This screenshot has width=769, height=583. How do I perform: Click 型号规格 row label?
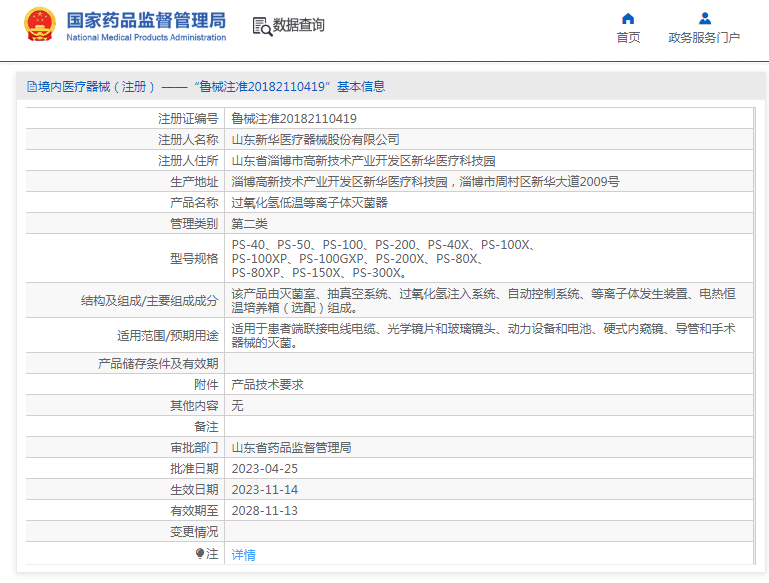194,259
